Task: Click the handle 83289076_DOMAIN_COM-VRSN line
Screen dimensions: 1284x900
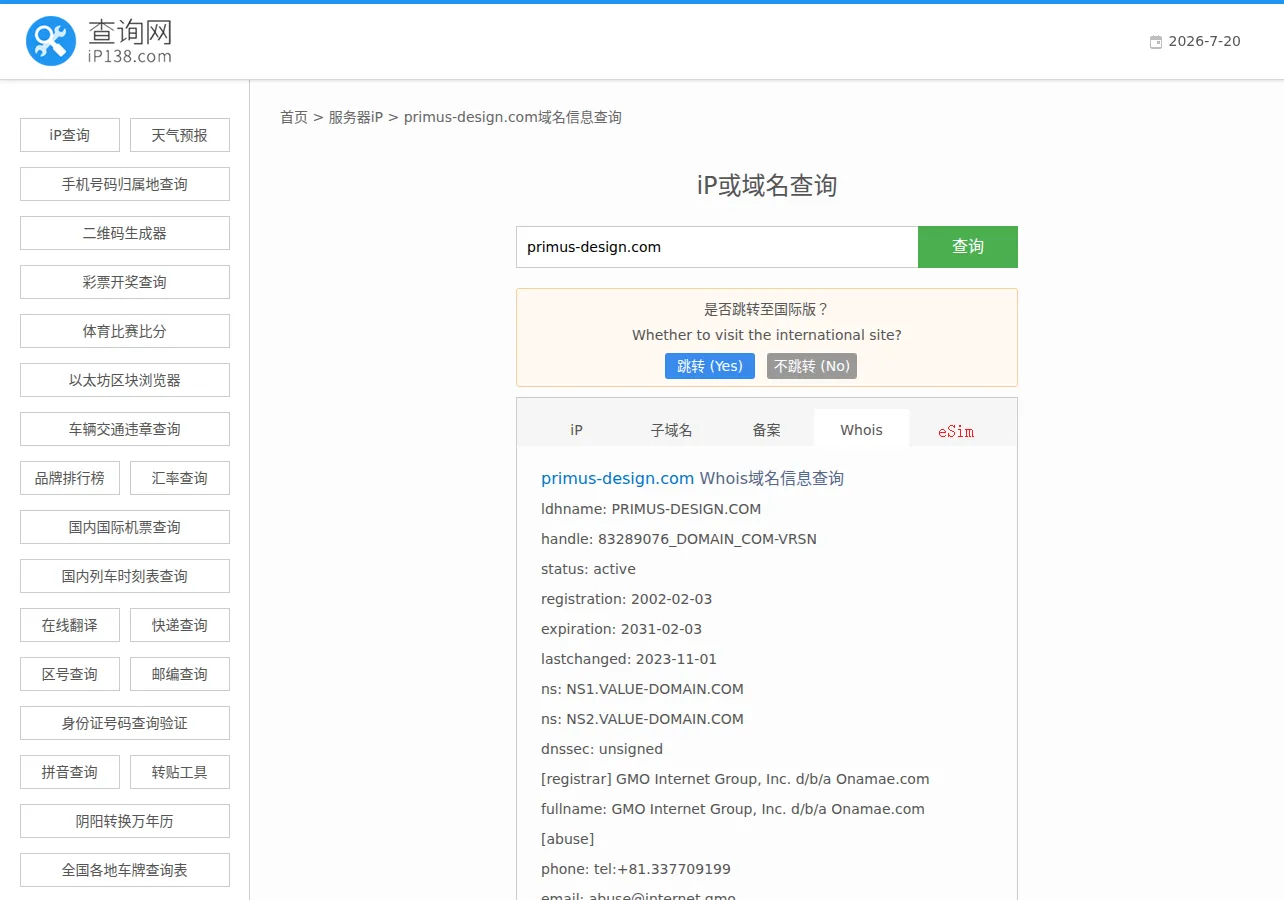Action: point(679,539)
